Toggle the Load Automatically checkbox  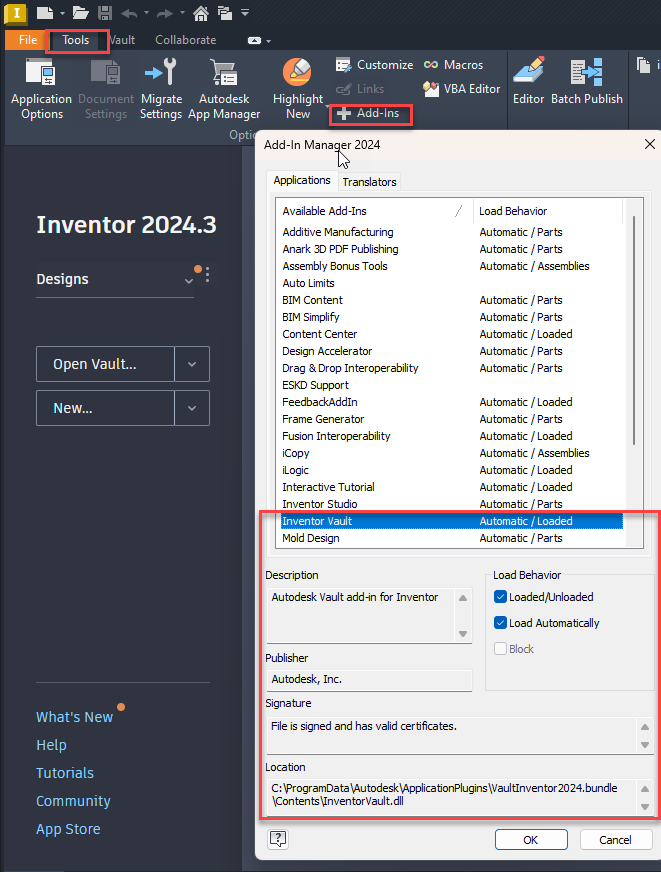coord(500,623)
